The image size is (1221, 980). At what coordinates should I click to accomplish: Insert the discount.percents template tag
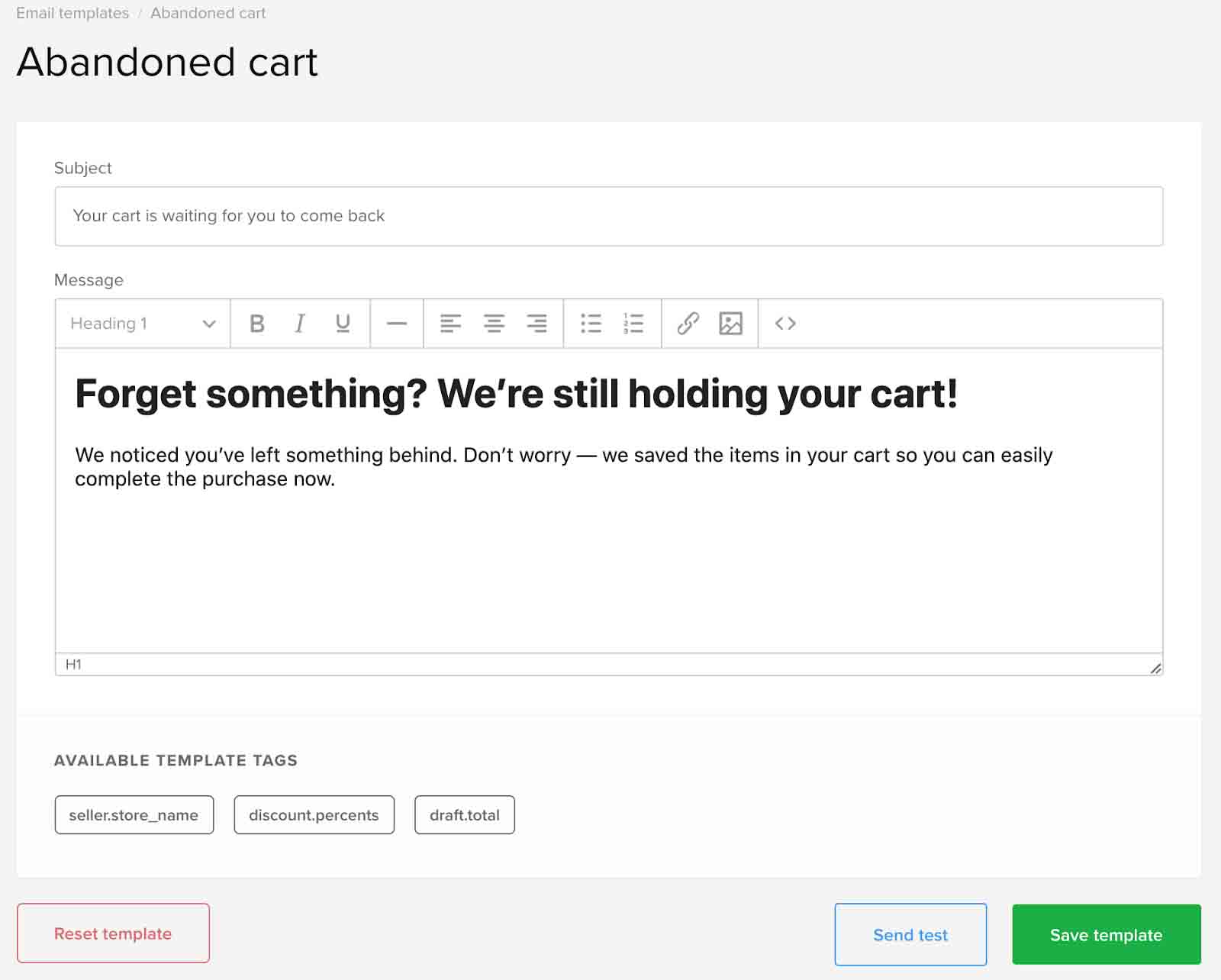tap(314, 815)
